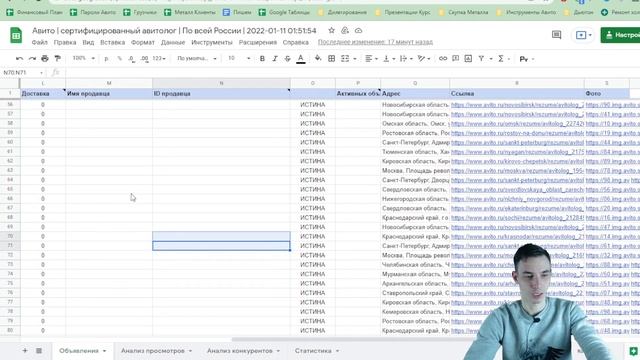
Task: Add a new sheet with plus
Action: click(x=25, y=351)
